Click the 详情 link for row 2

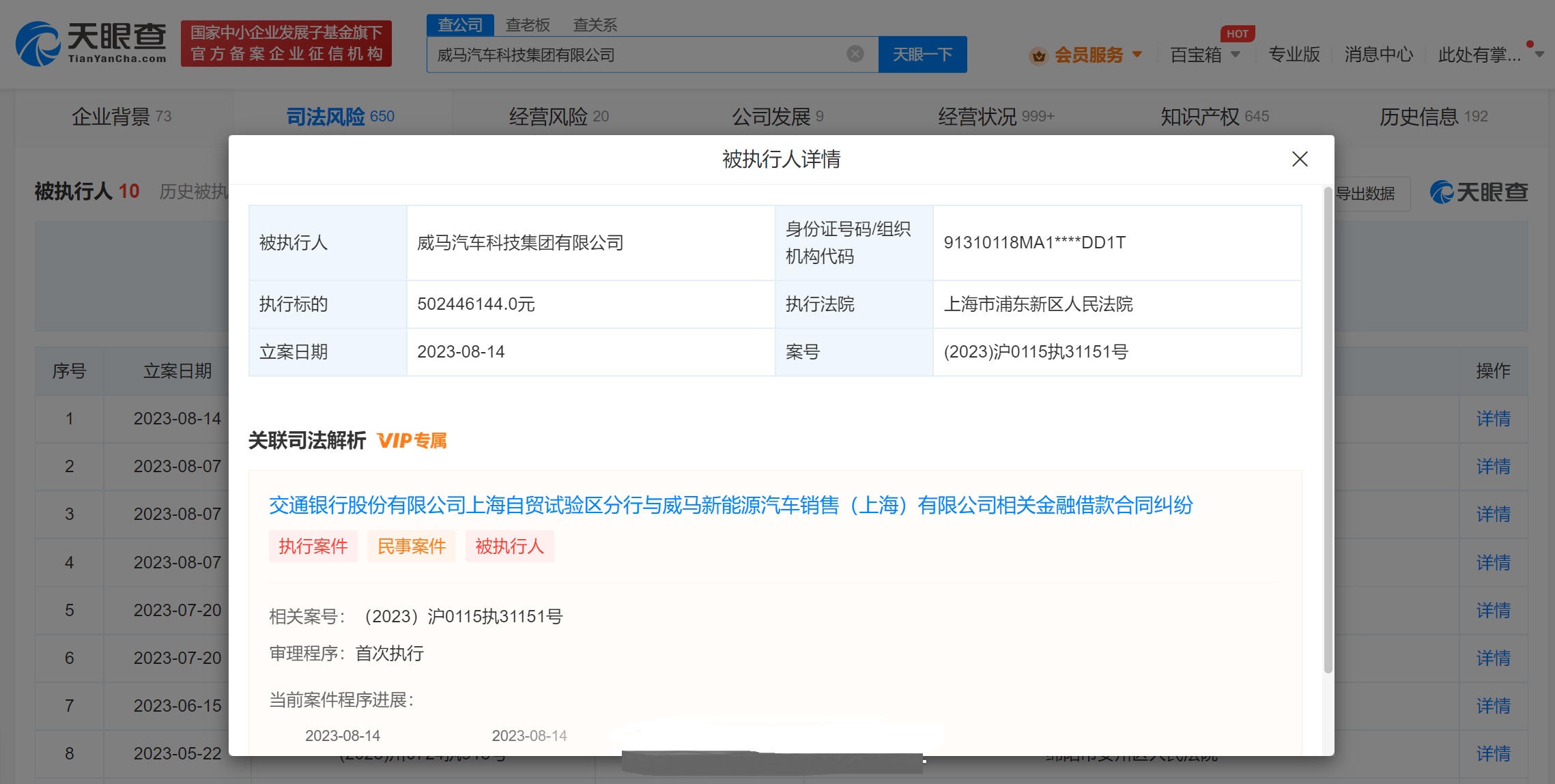pyautogui.click(x=1493, y=466)
